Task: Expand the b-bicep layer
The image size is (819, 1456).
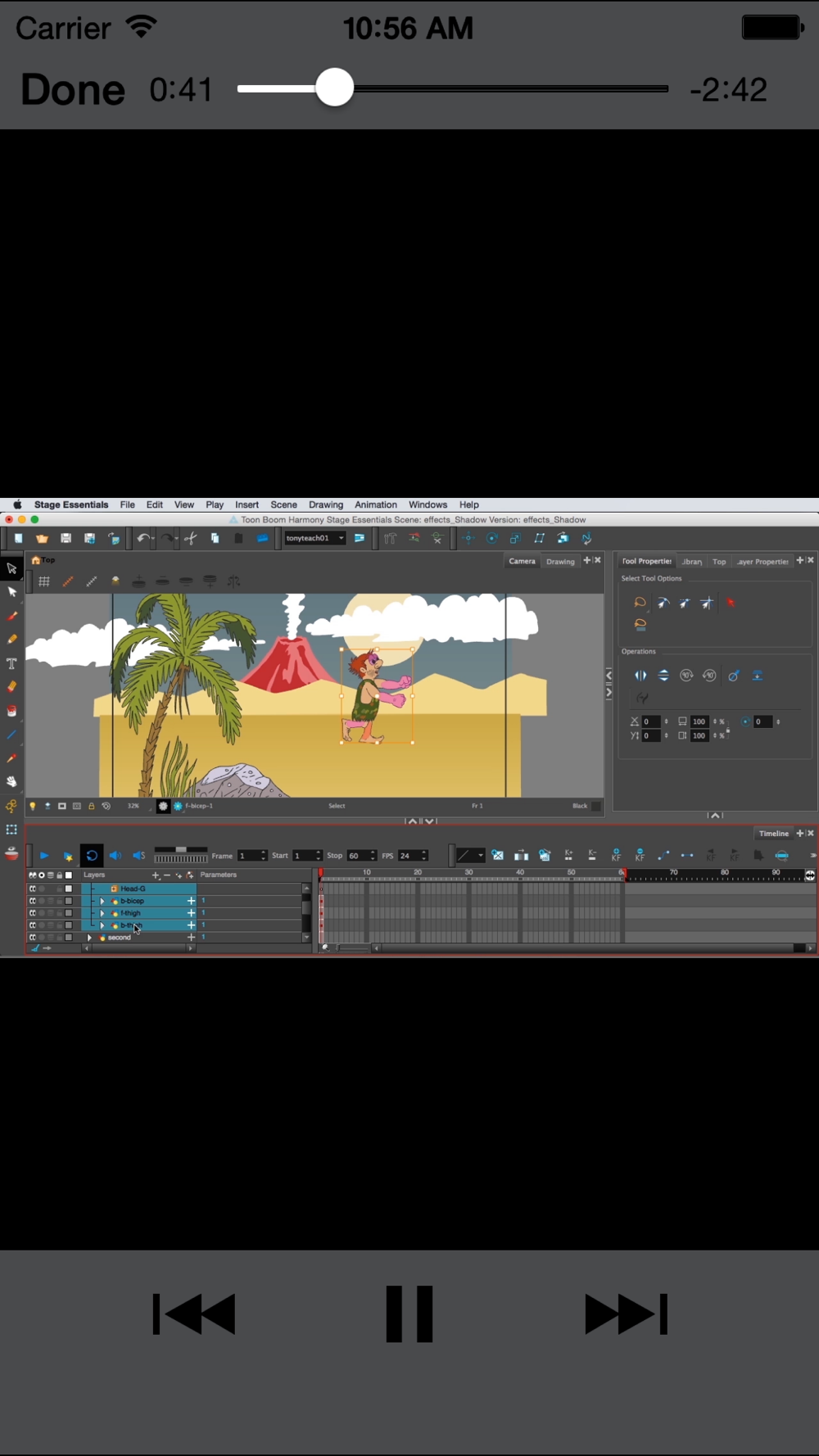Action: tap(102, 901)
